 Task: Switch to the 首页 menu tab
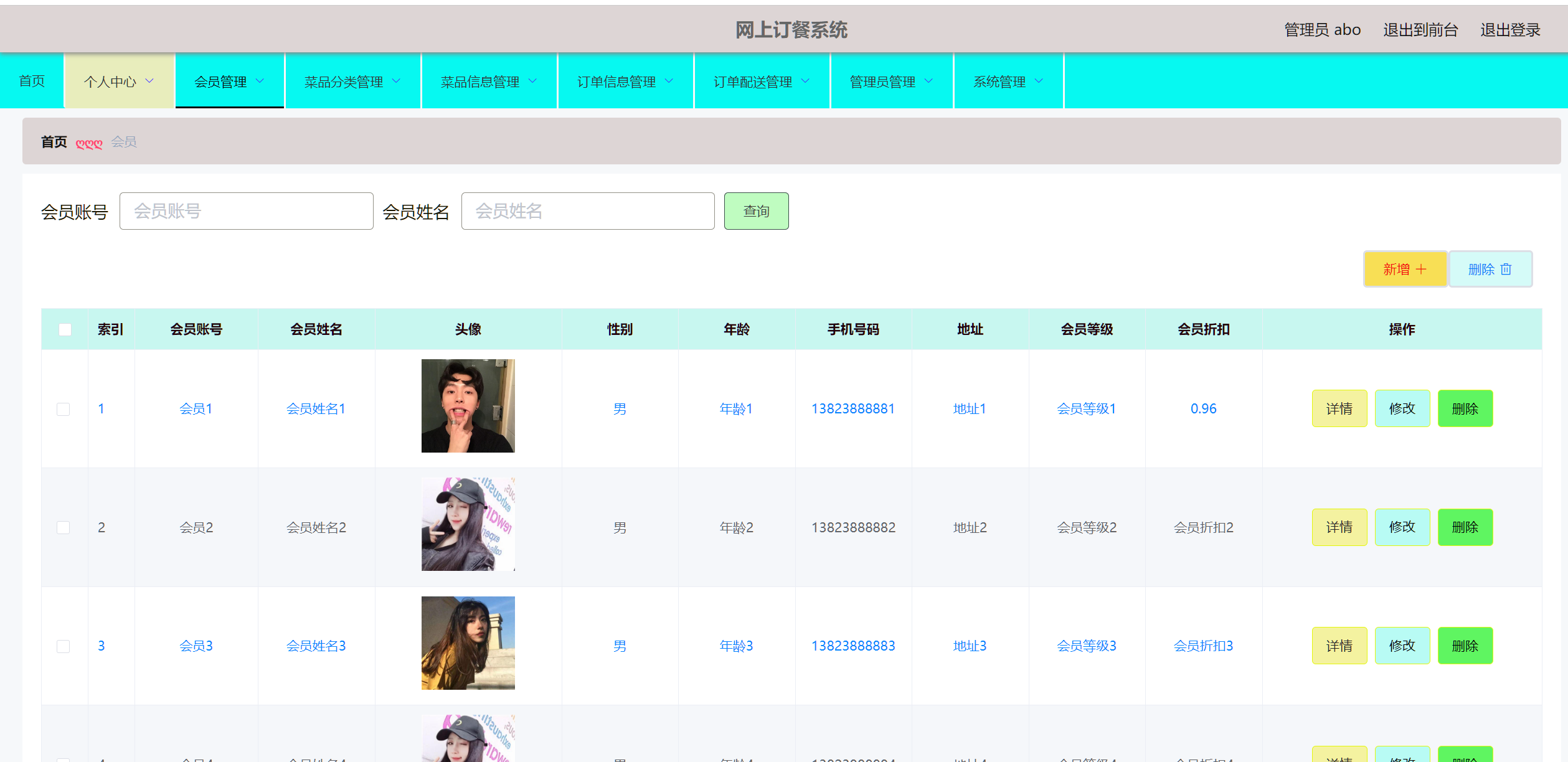[32, 80]
